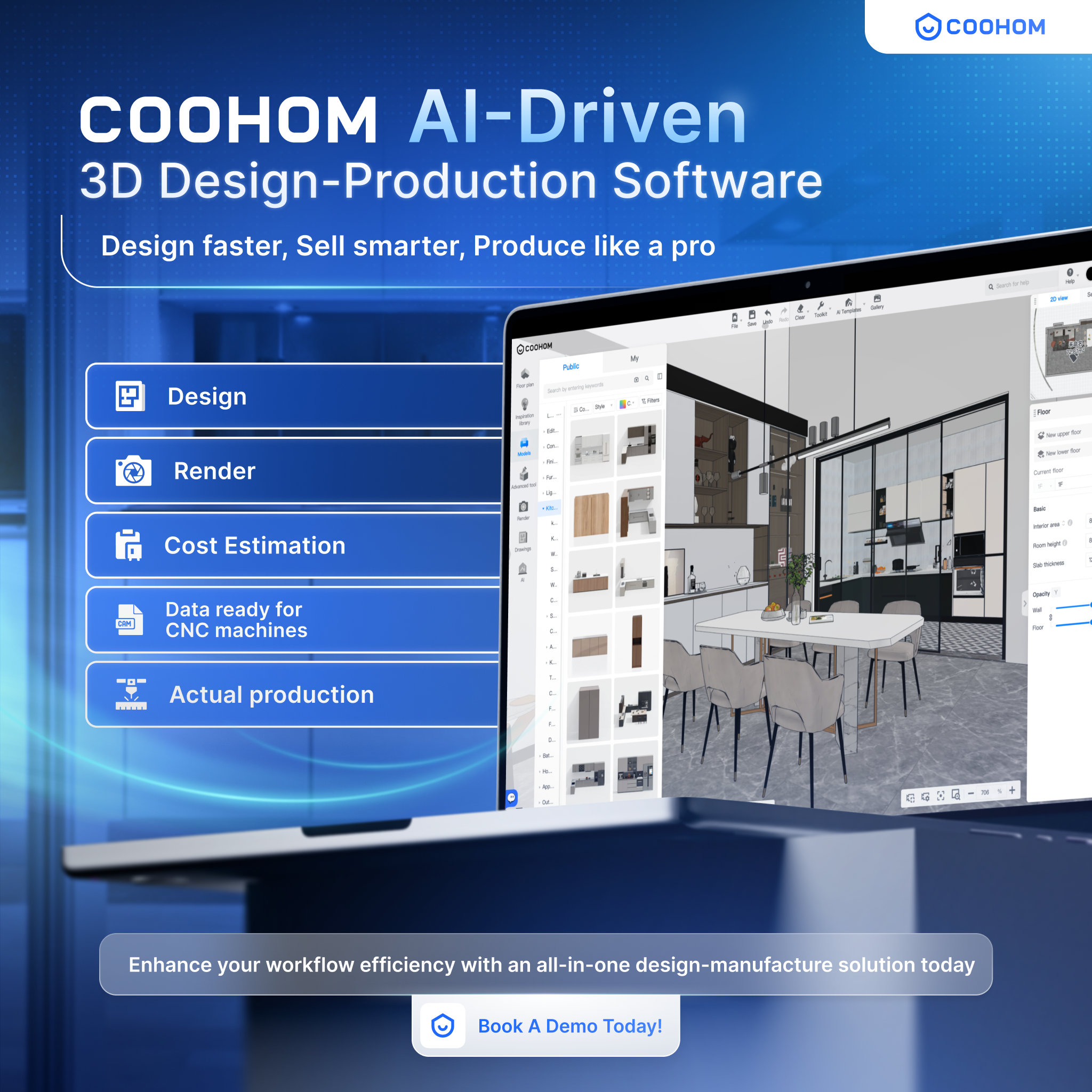Click the zoom percentage value 706
Viewport: 1092px width, 1092px height.
[x=985, y=792]
